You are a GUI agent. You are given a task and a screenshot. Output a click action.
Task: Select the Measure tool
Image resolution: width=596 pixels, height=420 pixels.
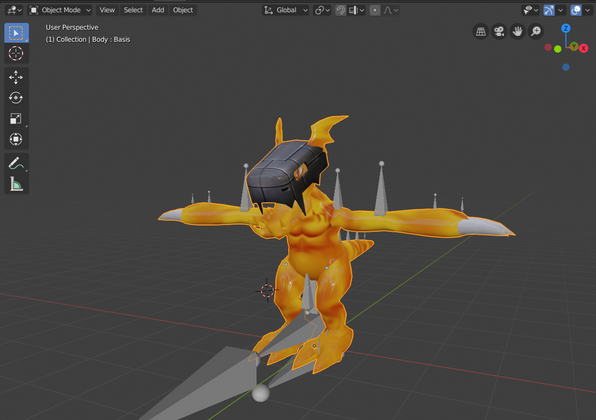[x=16, y=184]
